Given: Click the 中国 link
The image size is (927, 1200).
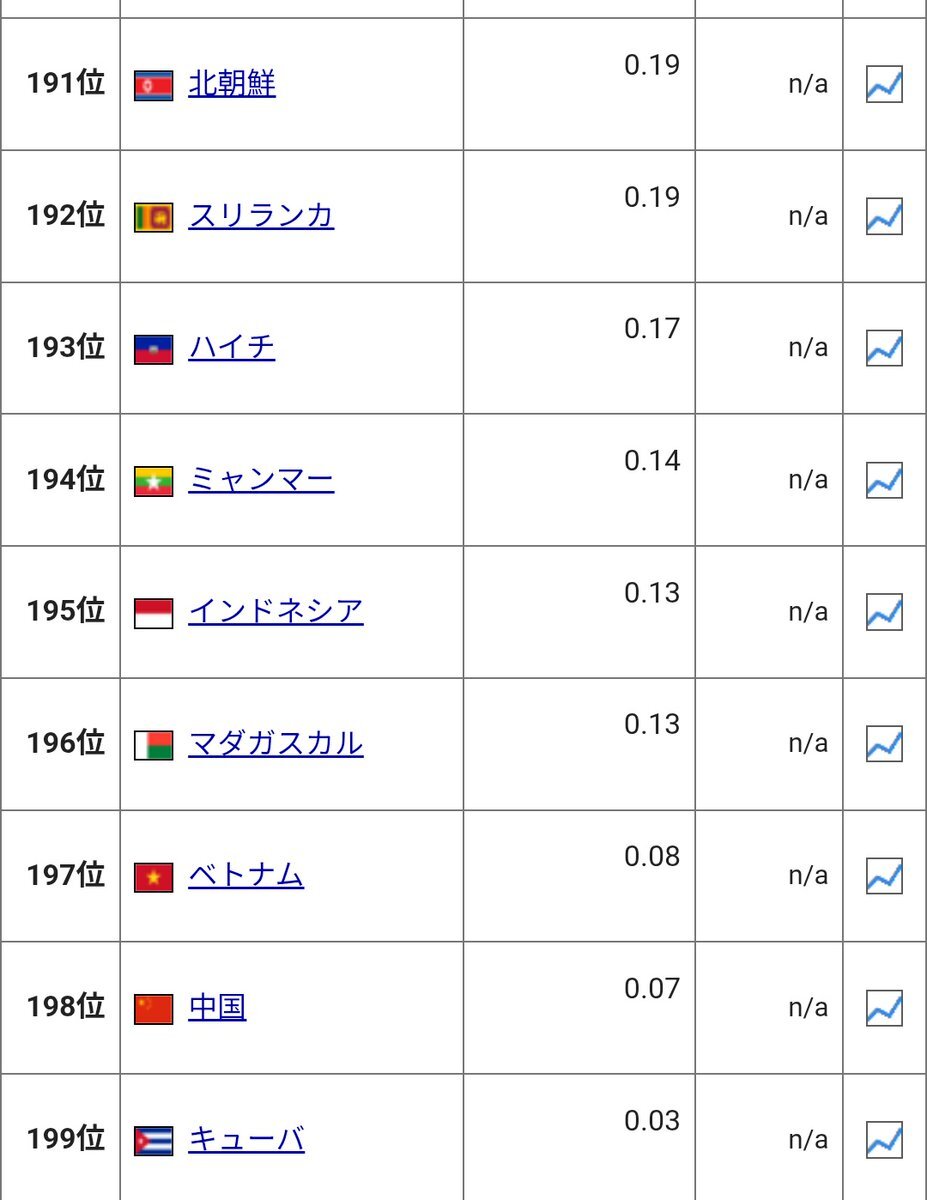Looking at the screenshot, I should tap(217, 1008).
